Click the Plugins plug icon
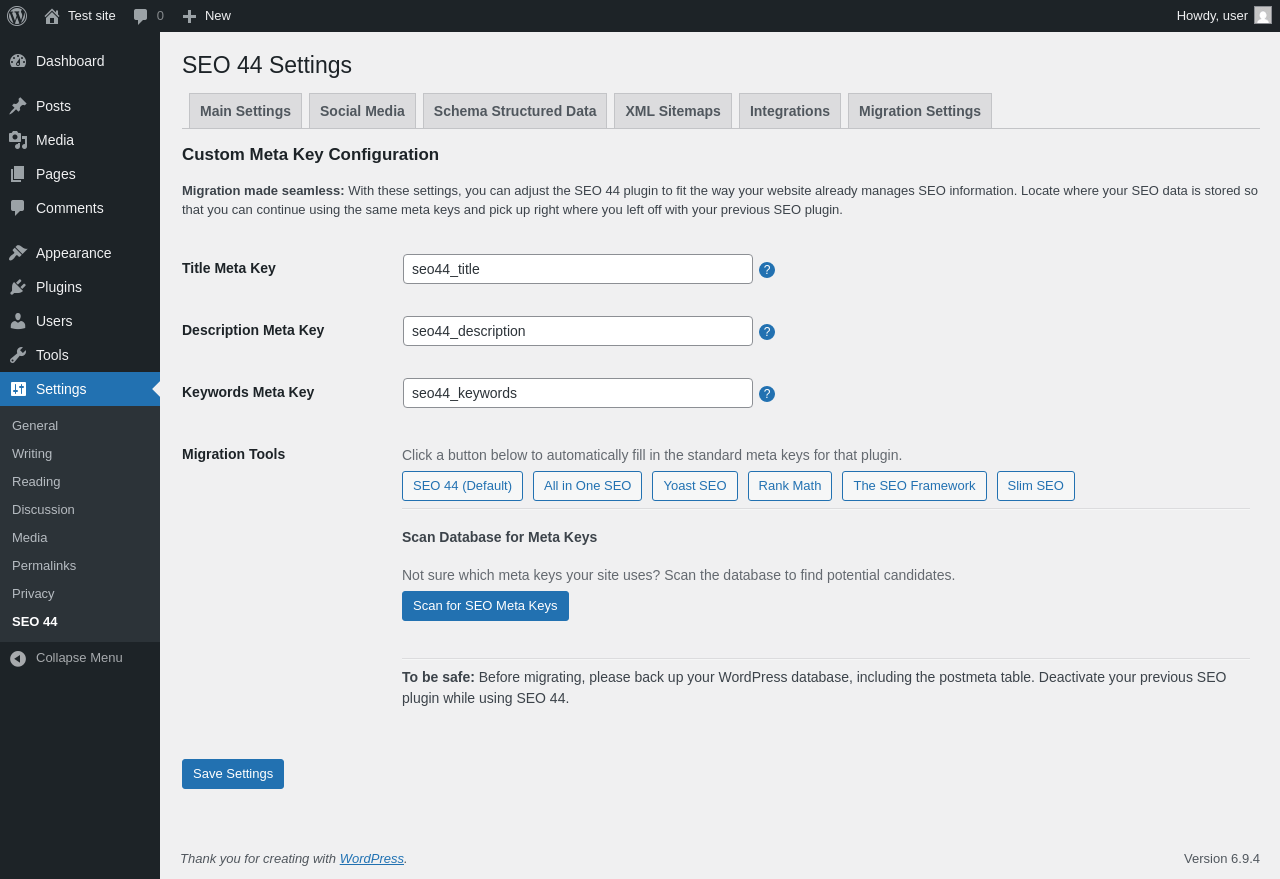Image resolution: width=1280 pixels, height=879 pixels. tap(18, 287)
